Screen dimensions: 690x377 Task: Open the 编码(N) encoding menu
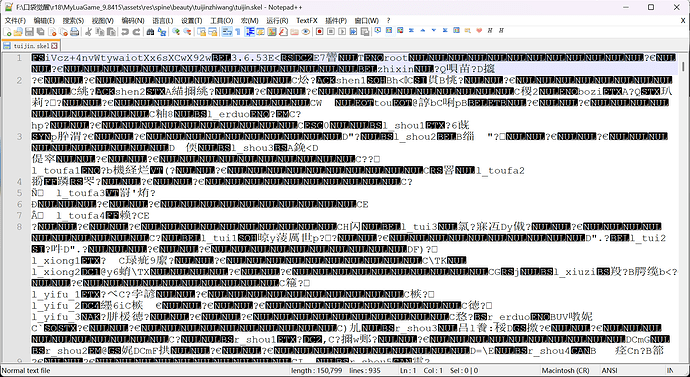pyautogui.click(x=133, y=21)
